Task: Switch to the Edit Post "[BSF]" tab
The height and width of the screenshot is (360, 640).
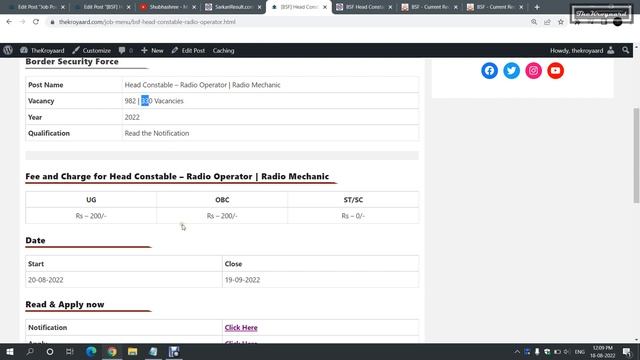Action: [x=102, y=7]
